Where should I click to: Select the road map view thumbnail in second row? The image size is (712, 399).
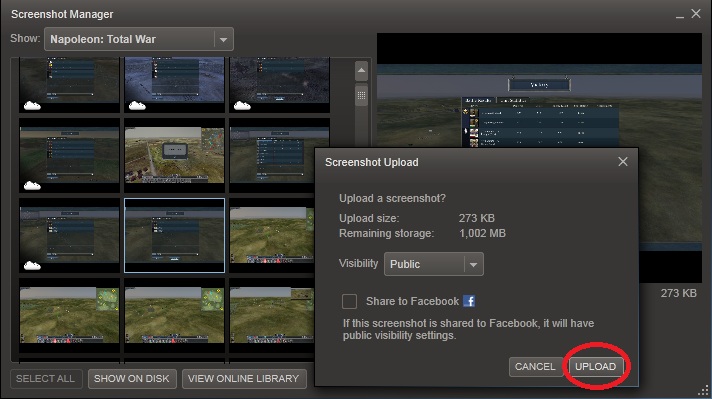174,156
